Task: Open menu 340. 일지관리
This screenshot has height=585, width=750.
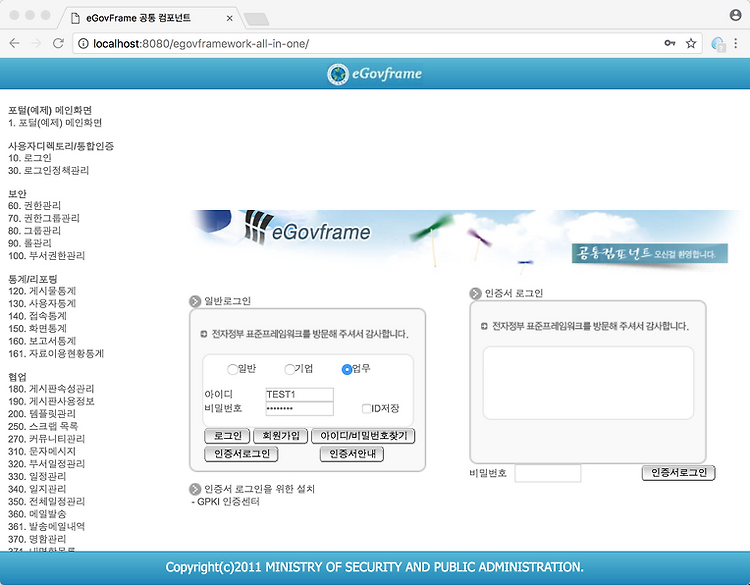Action: point(37,489)
